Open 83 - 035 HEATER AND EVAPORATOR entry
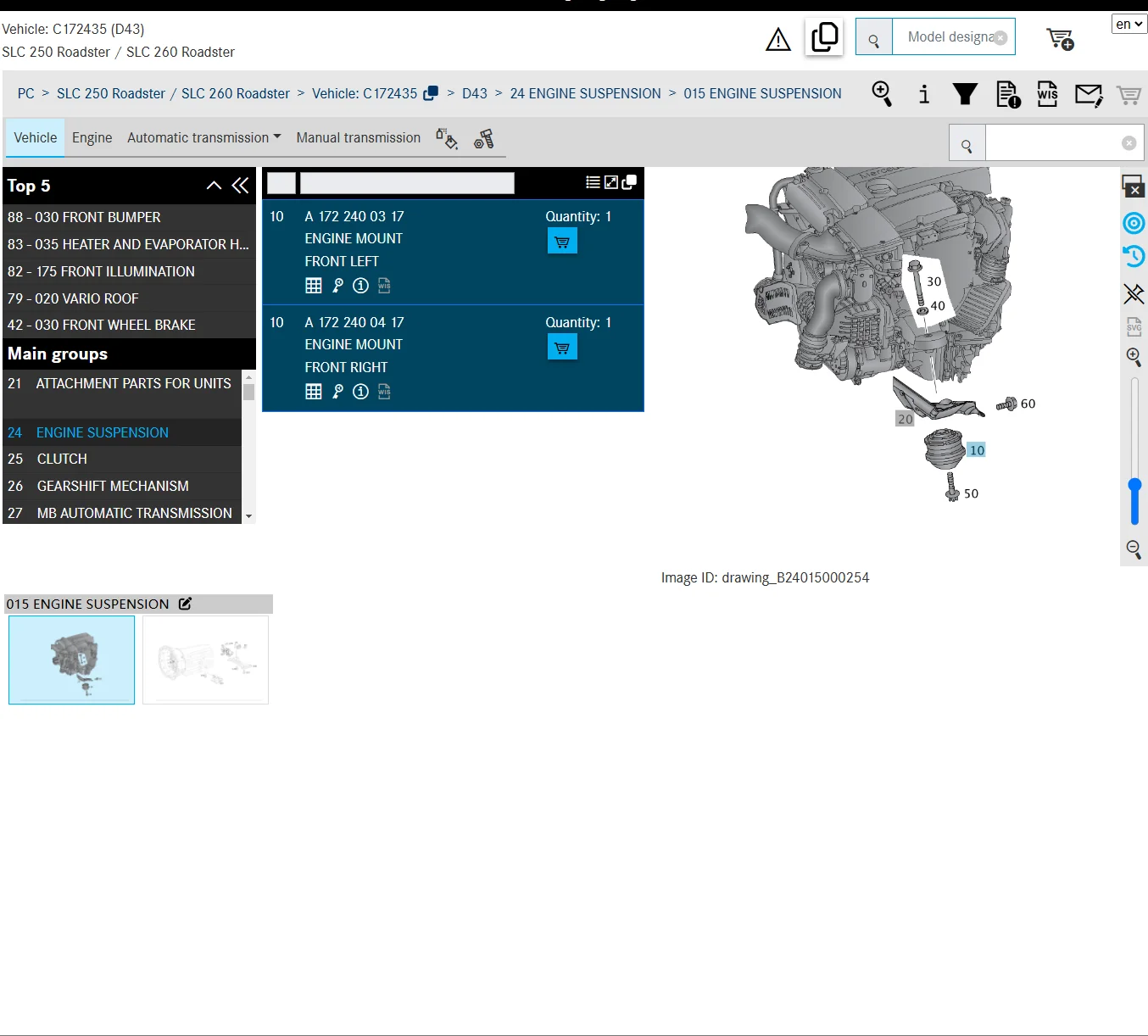This screenshot has width=1148, height=1036. [129, 244]
